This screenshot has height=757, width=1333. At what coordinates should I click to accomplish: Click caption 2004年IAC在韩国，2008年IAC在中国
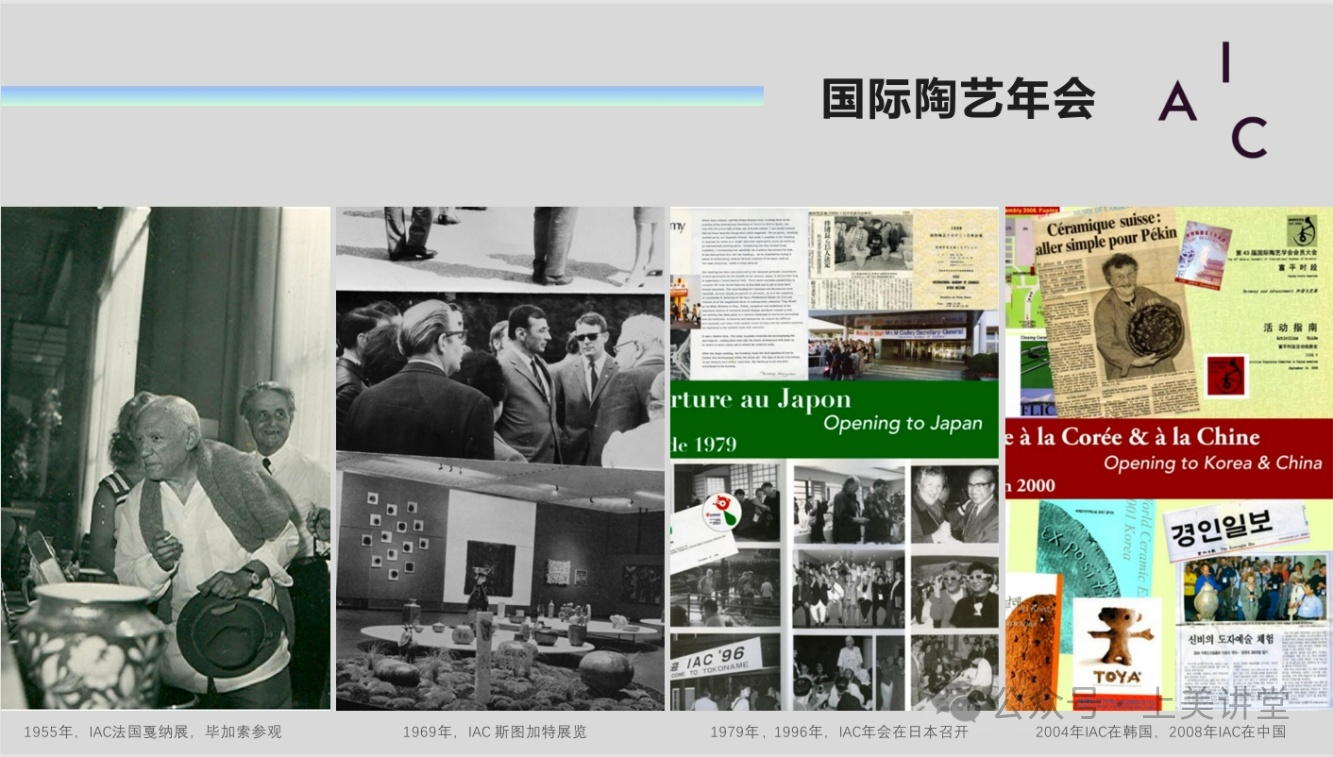click(x=1160, y=732)
